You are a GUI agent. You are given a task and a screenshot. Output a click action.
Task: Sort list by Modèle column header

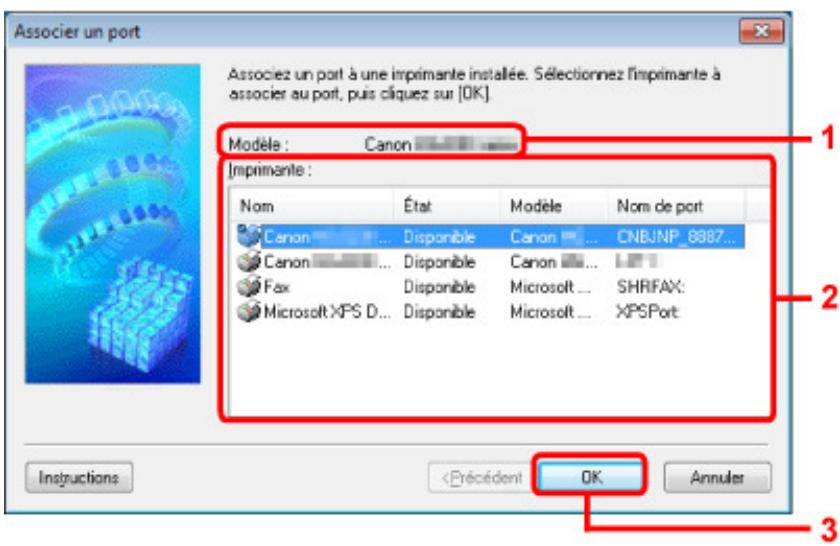[x=554, y=205]
